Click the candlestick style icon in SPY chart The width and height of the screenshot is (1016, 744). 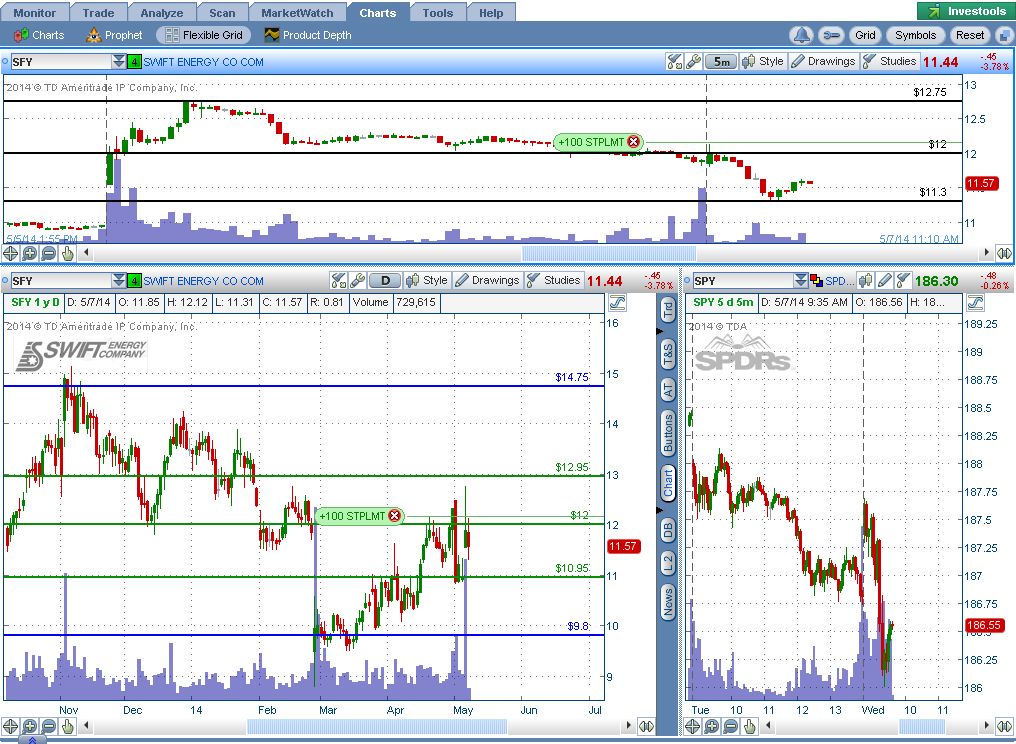pyautogui.click(x=865, y=281)
